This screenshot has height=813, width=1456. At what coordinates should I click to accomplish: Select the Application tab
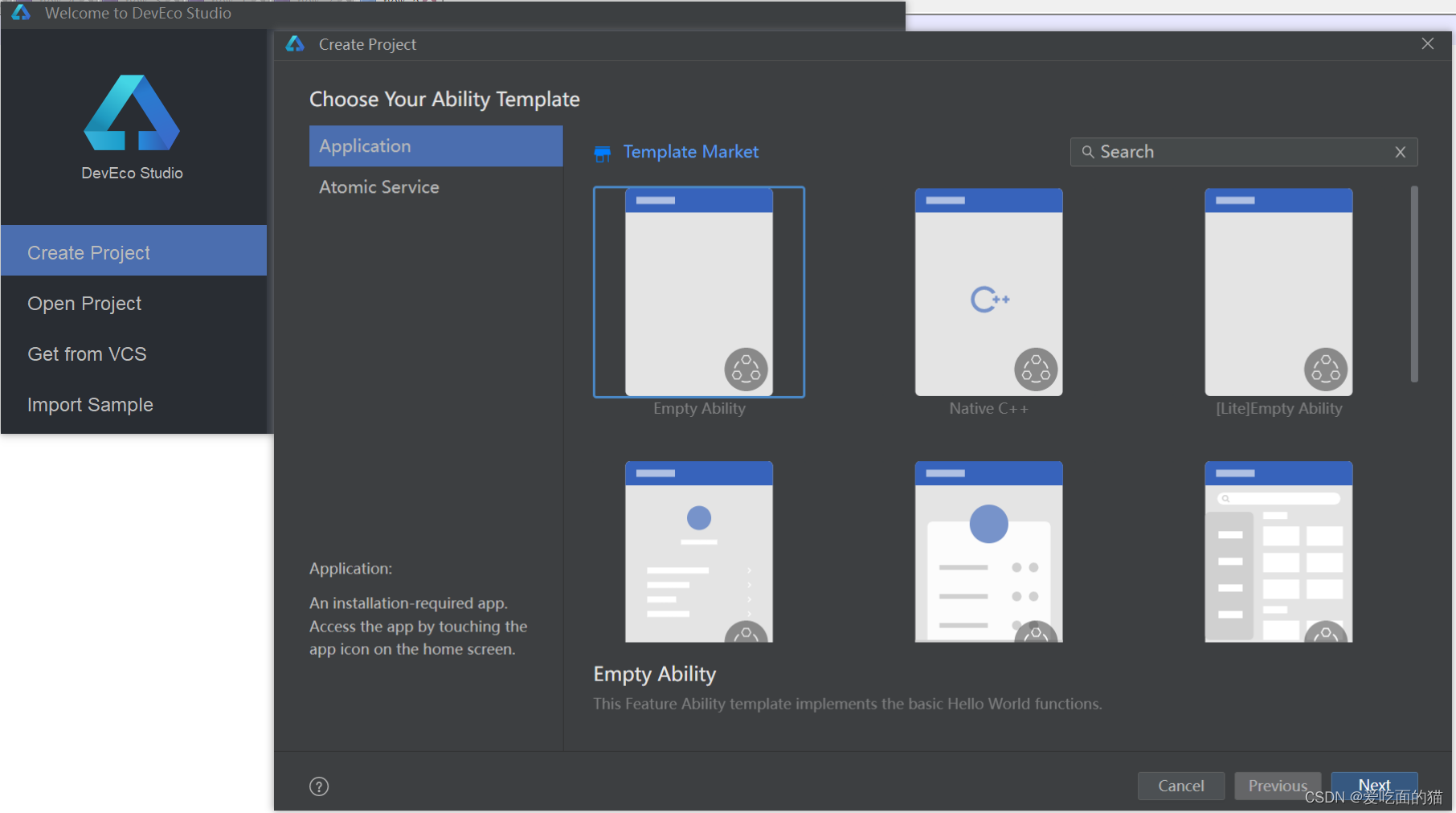(436, 146)
